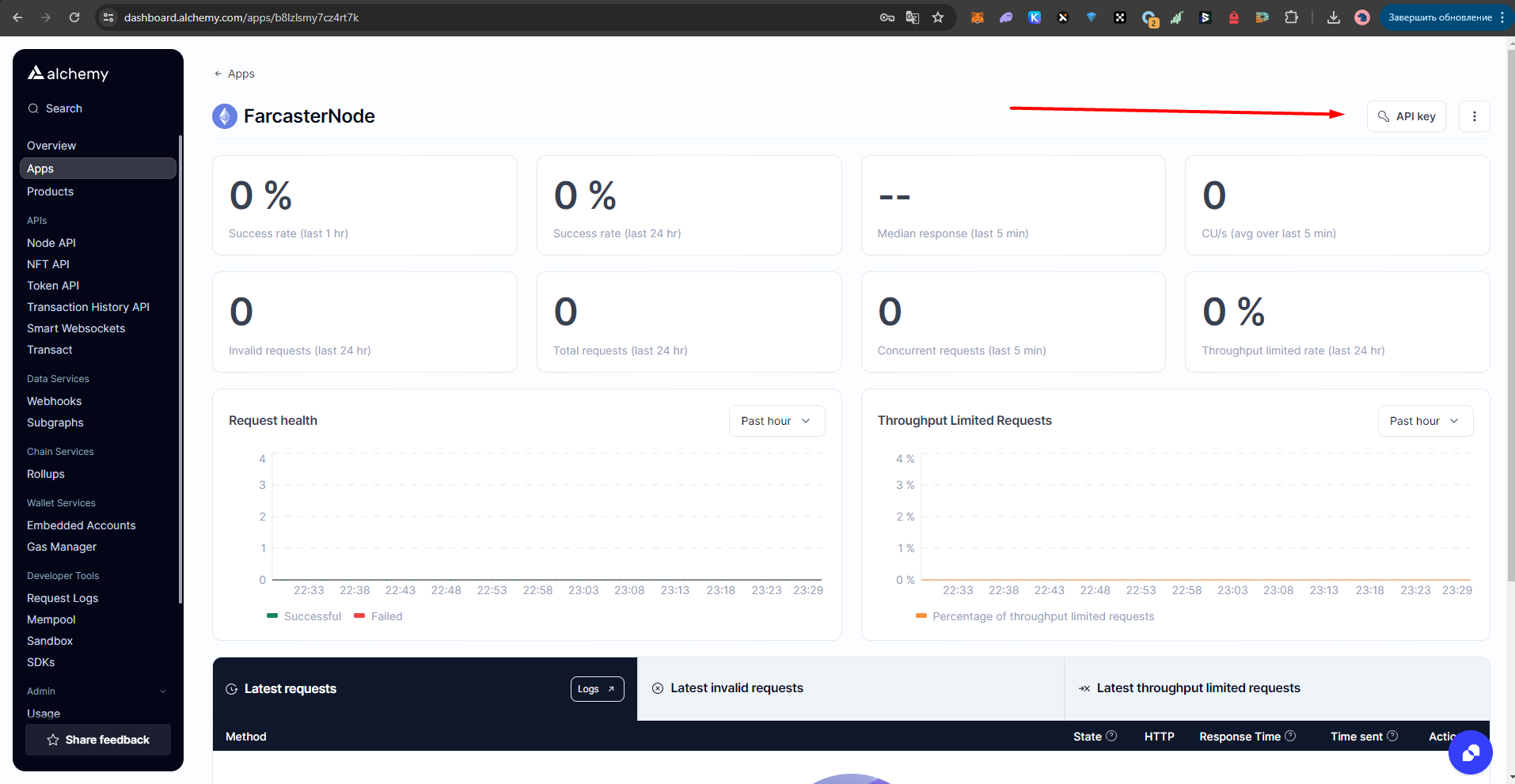The width and height of the screenshot is (1515, 784).
Task: Go back in the browser
Action: 17,17
